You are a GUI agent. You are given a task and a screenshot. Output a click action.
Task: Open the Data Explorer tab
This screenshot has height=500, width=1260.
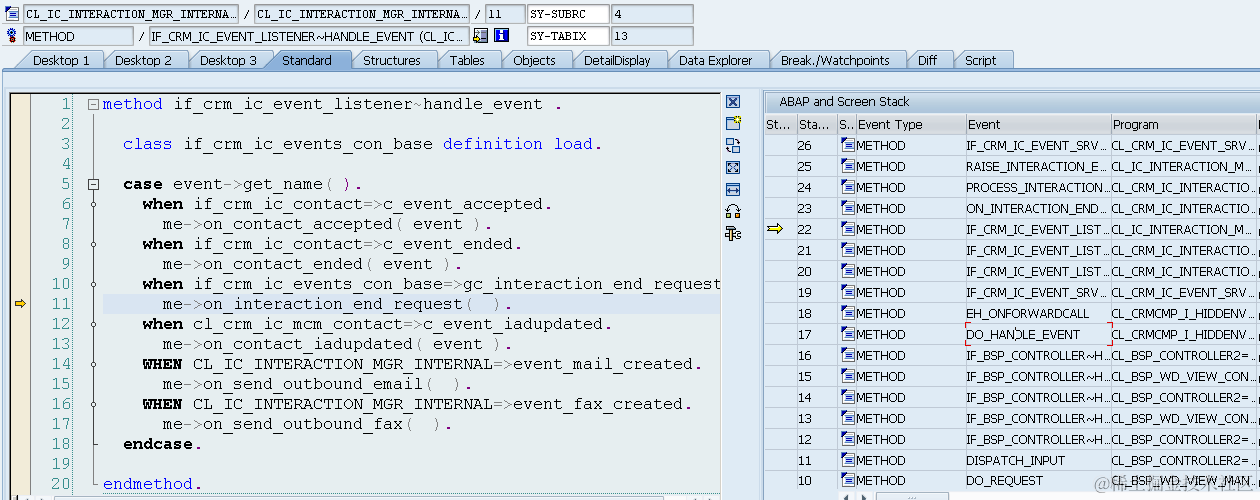pyautogui.click(x=716, y=60)
